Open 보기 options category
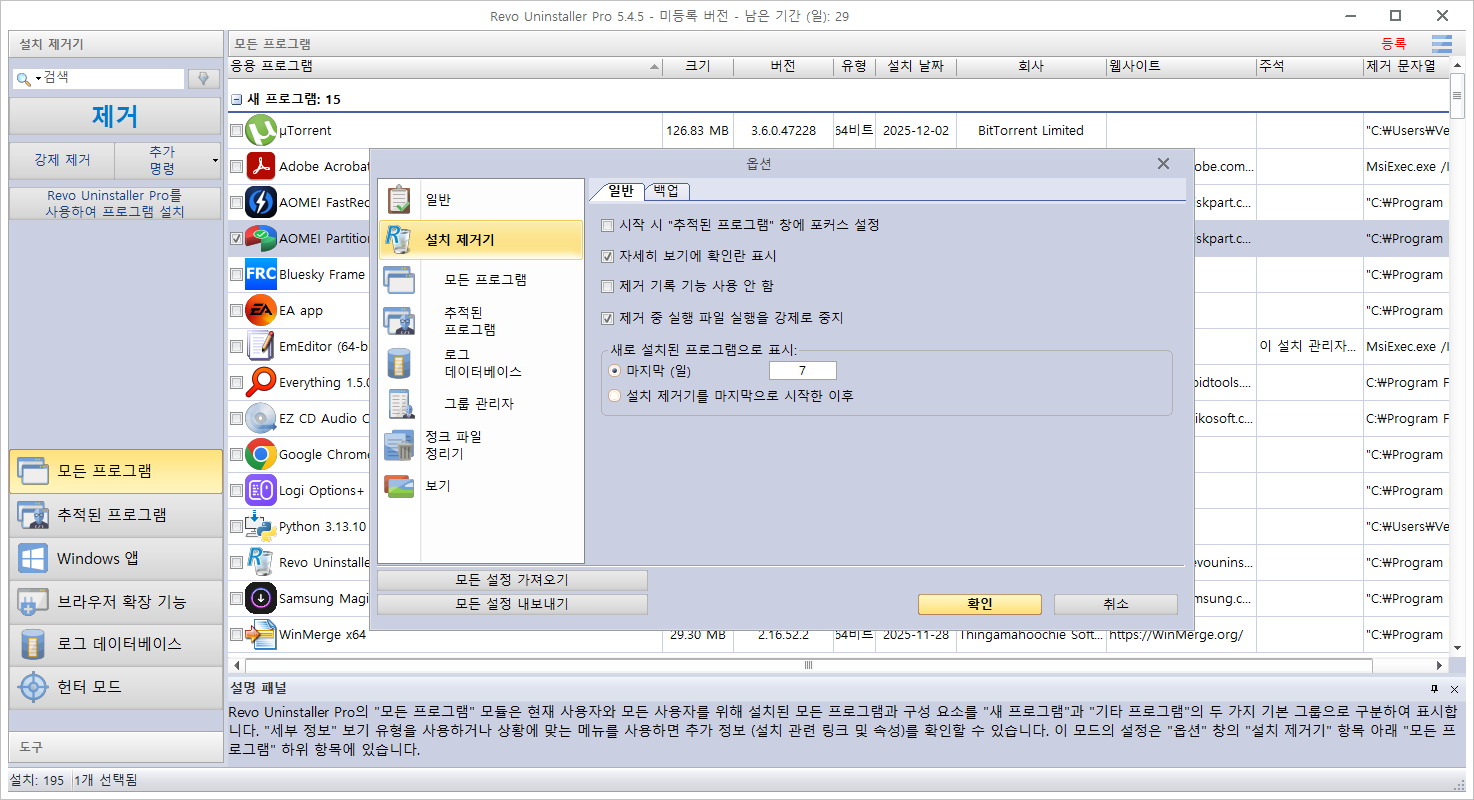The height and width of the screenshot is (800, 1474). [481, 486]
